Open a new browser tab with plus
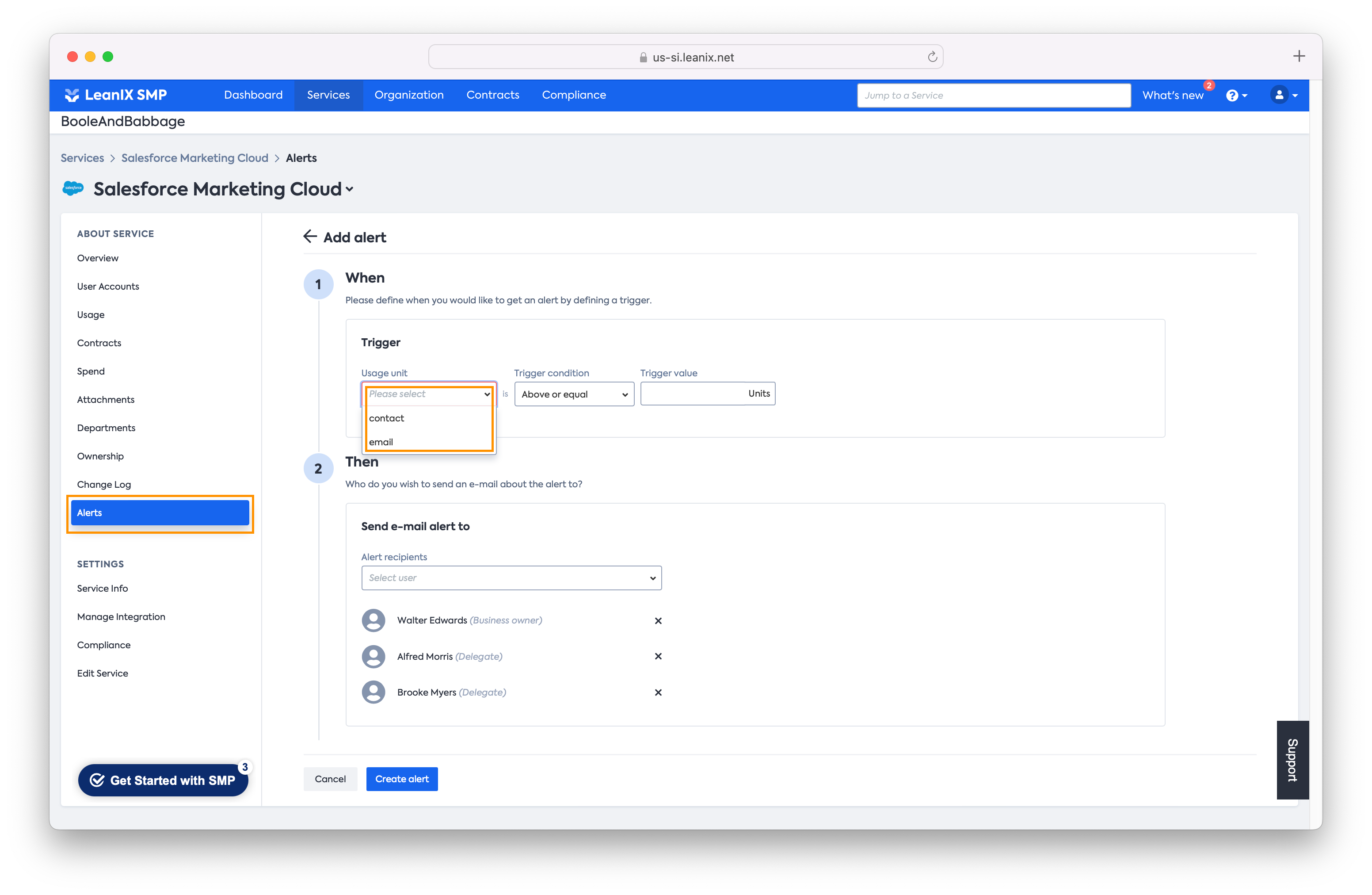This screenshot has height=895, width=1372. pyautogui.click(x=1299, y=56)
